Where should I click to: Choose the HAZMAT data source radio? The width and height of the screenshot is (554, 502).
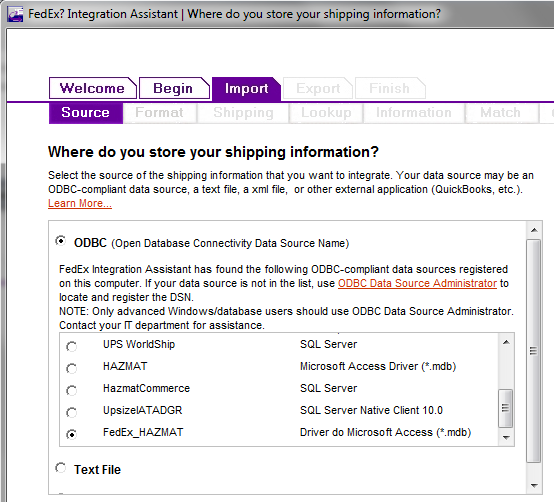click(71, 368)
